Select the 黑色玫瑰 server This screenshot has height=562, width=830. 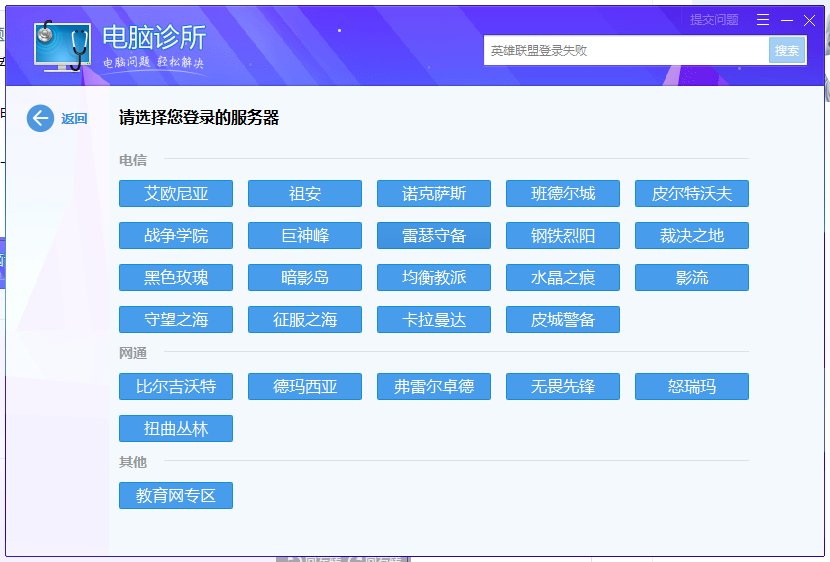pos(176,278)
